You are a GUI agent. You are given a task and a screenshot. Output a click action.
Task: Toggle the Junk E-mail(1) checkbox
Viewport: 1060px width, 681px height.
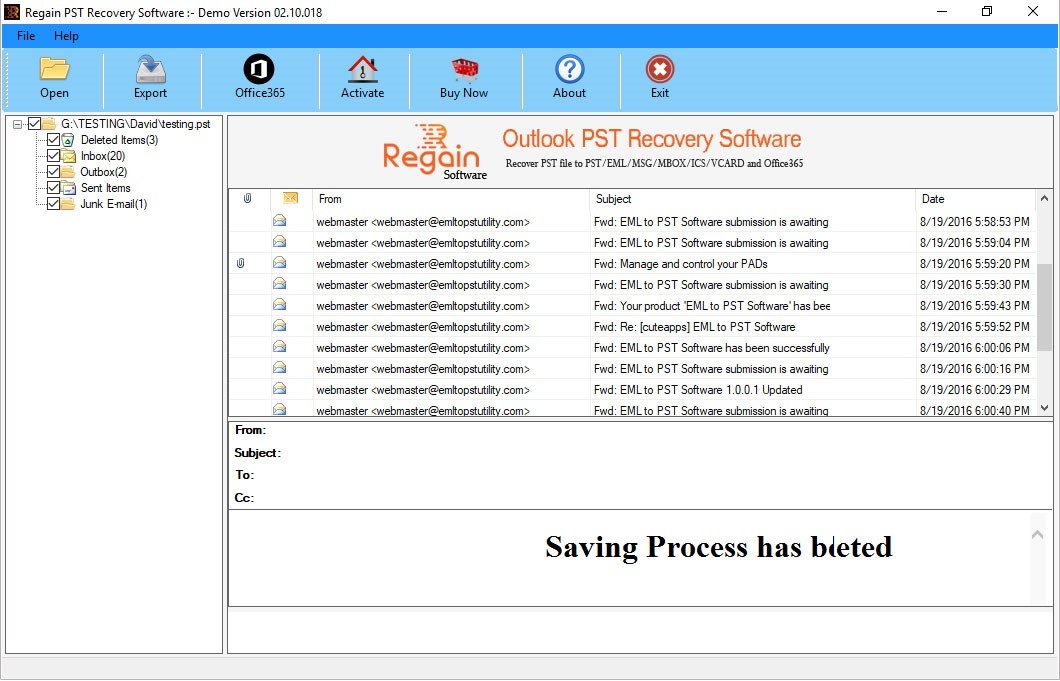tap(53, 204)
